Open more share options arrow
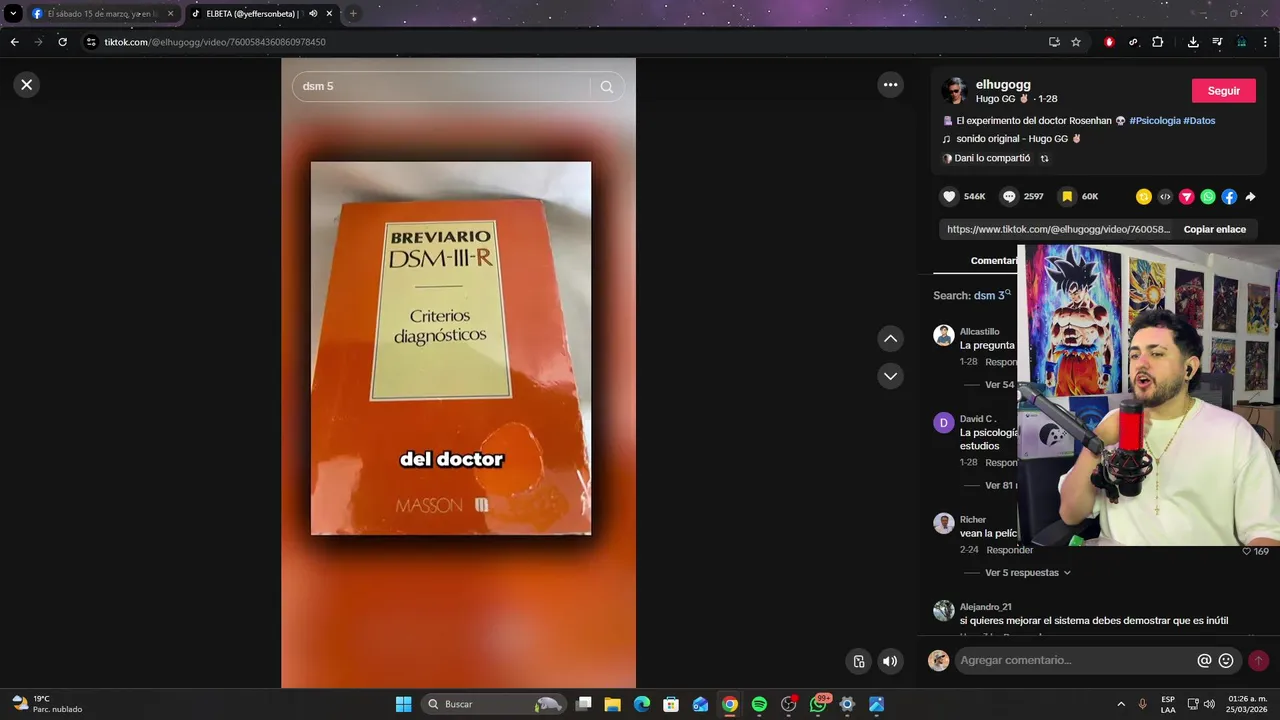This screenshot has height=720, width=1280. (1250, 197)
